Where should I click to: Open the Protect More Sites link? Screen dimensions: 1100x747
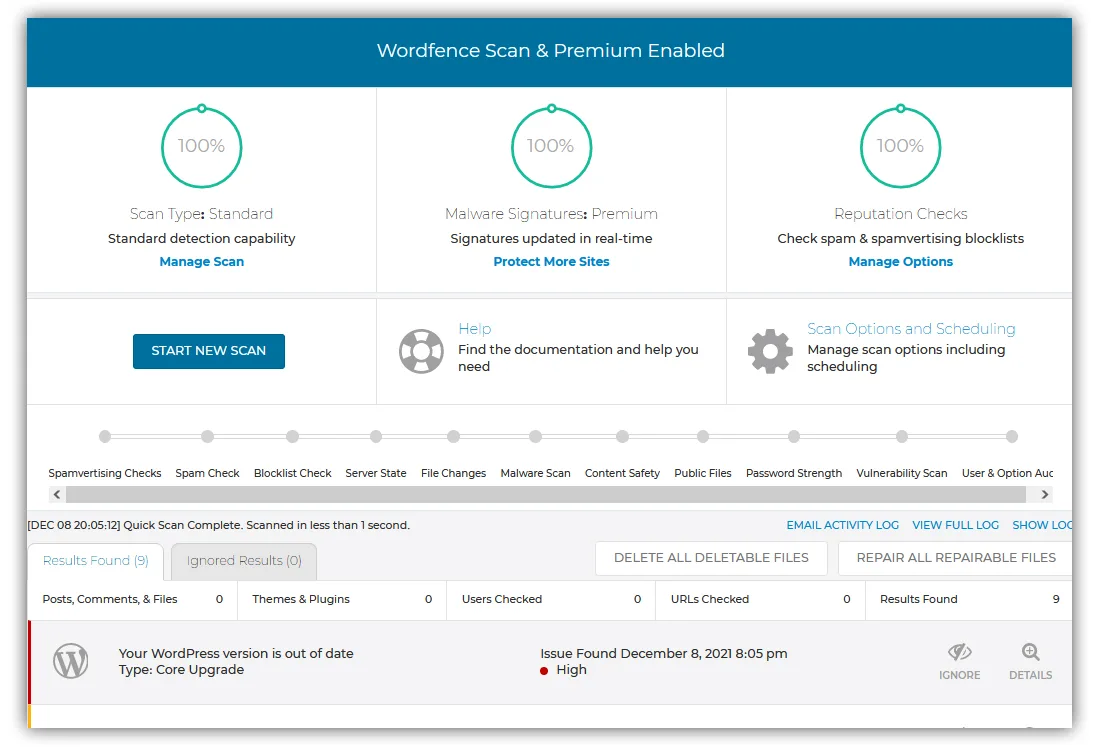pos(551,262)
